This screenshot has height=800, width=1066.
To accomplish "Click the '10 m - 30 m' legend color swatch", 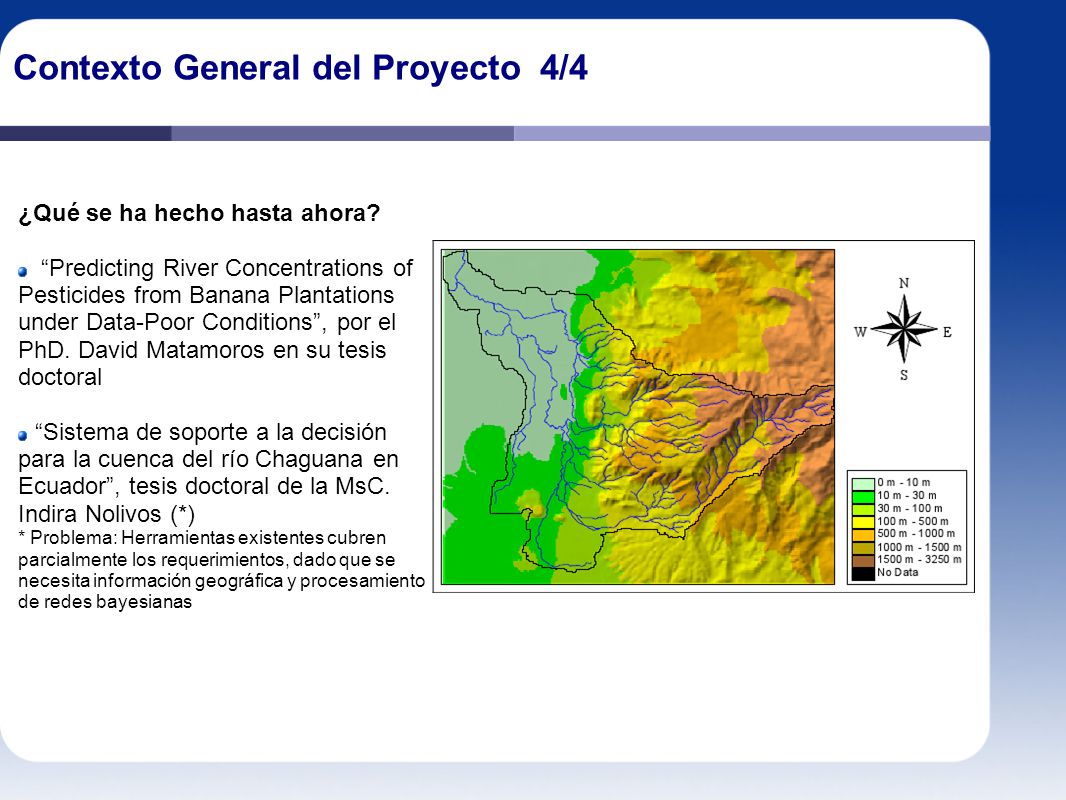I will point(863,496).
